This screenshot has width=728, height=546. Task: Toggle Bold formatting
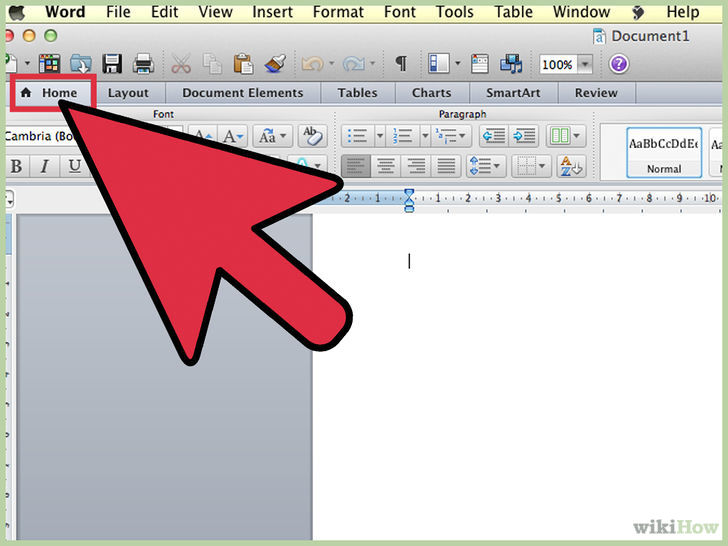(17, 166)
